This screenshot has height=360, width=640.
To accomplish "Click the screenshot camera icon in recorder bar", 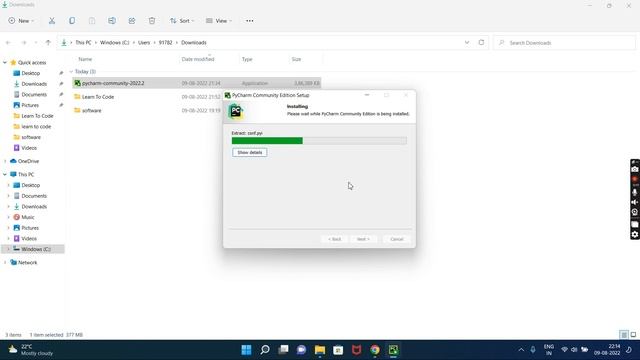I will click(x=635, y=169).
